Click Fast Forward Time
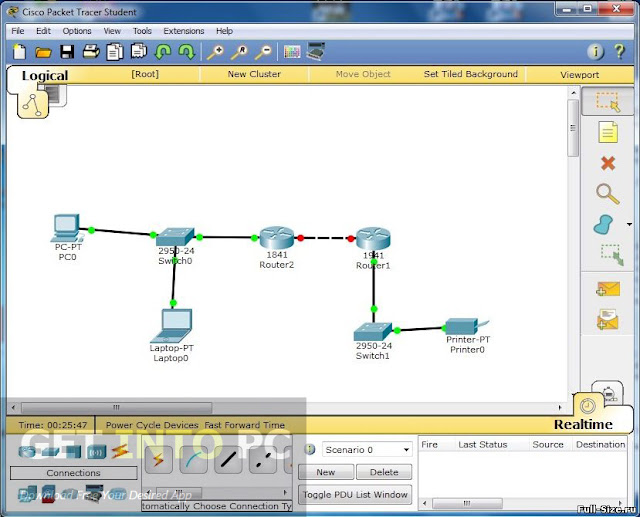Viewport: 640px width, 517px height. click(x=244, y=425)
